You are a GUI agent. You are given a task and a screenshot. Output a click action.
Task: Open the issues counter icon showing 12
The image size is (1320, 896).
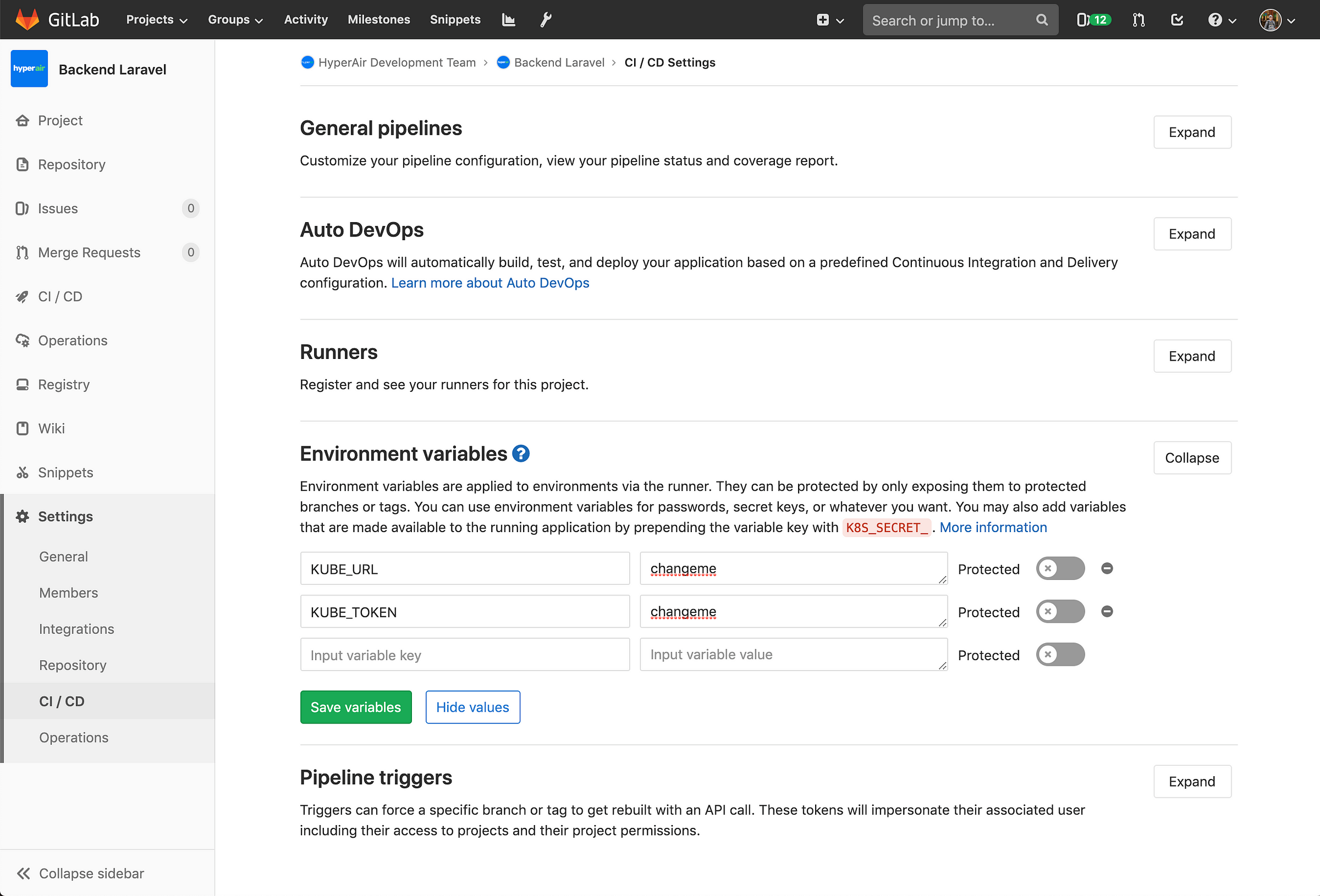click(1093, 20)
